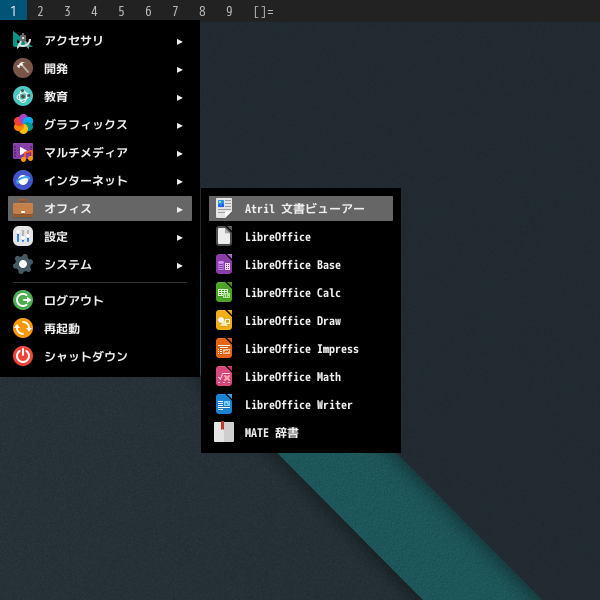Open the グラフィックス menu label
Viewport: 600px width, 600px height.
(x=86, y=124)
